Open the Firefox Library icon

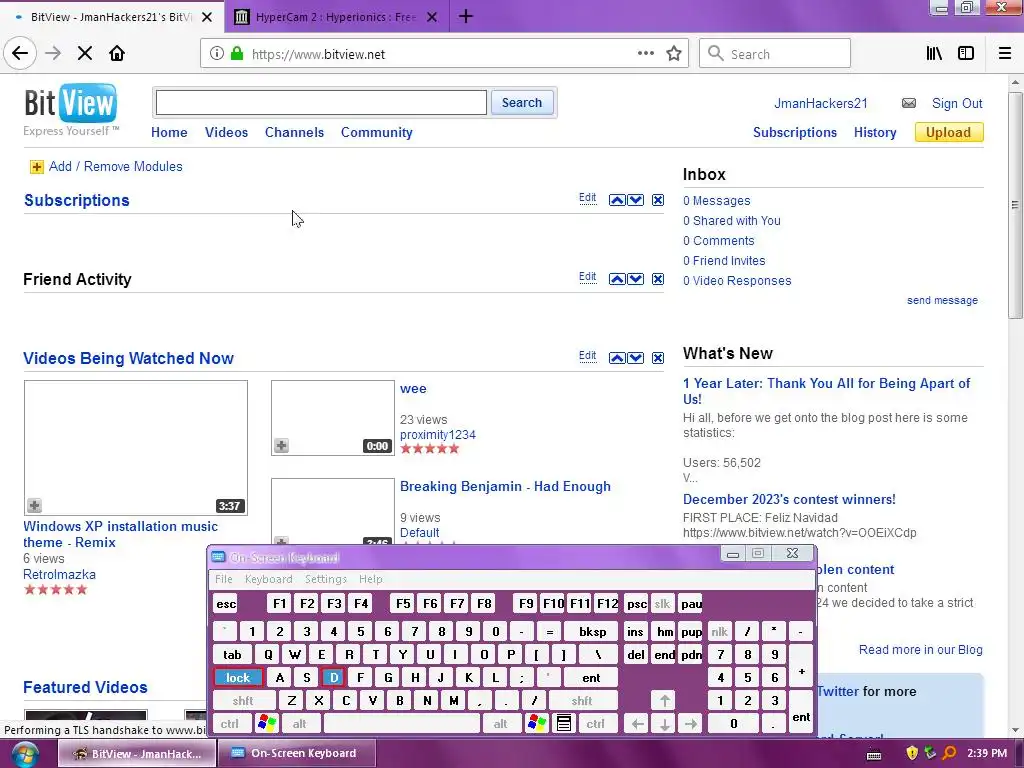(x=934, y=54)
